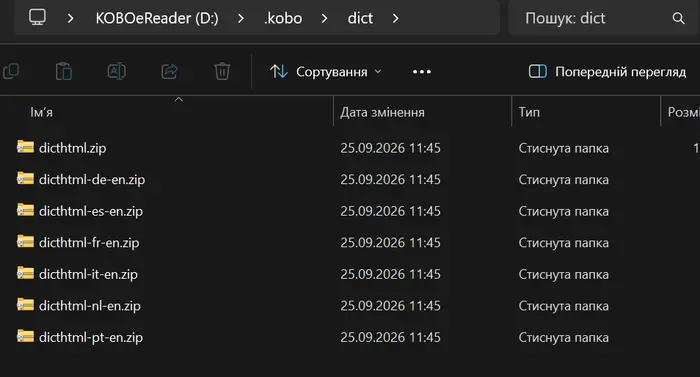Click the Пошук: dict search field

(604, 18)
